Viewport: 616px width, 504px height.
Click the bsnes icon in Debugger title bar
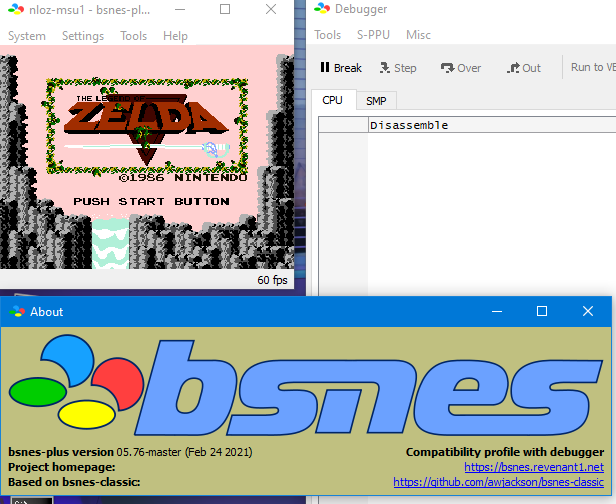pos(322,9)
